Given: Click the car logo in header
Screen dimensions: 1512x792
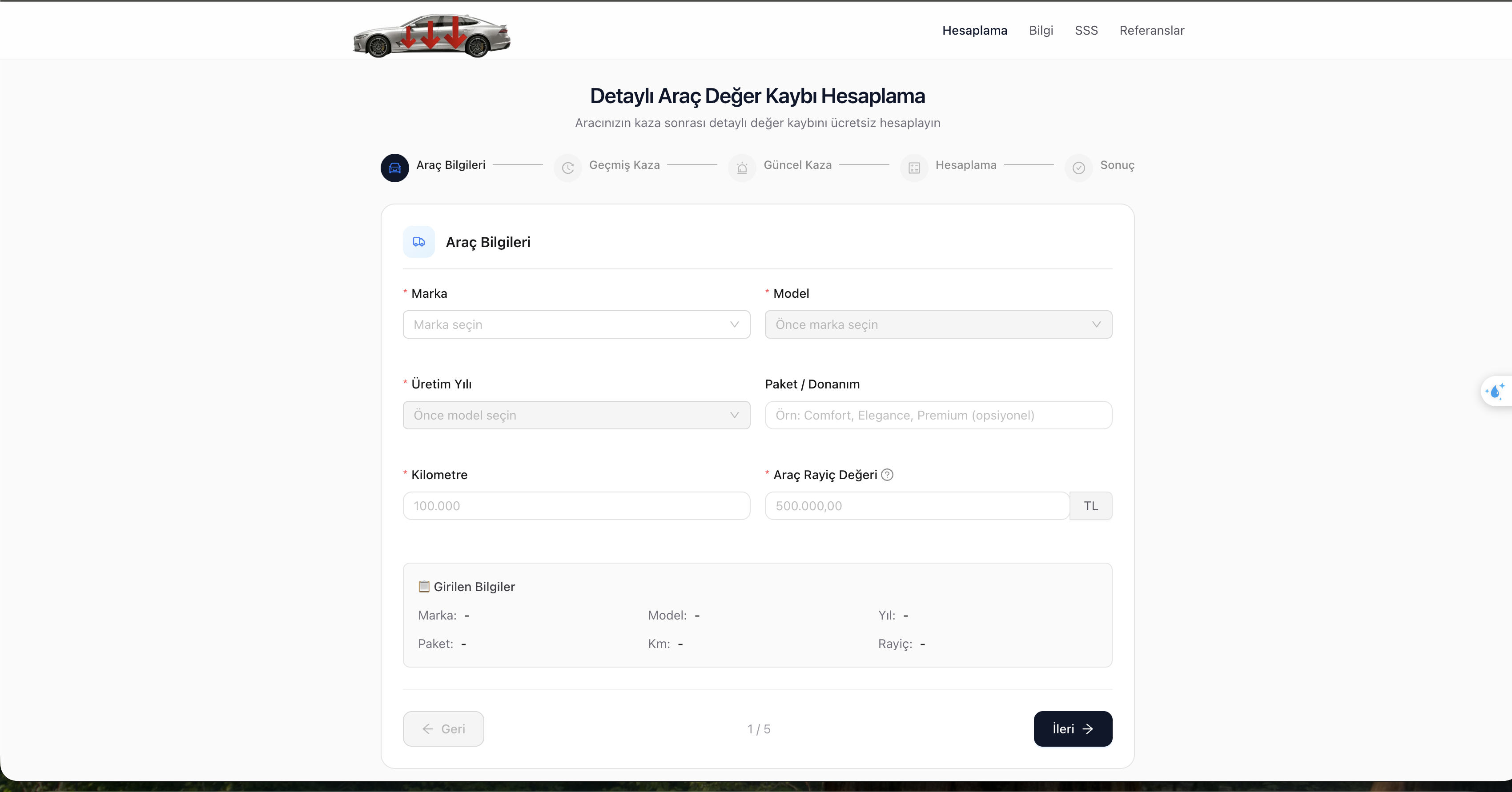Looking at the screenshot, I should click(x=431, y=35).
